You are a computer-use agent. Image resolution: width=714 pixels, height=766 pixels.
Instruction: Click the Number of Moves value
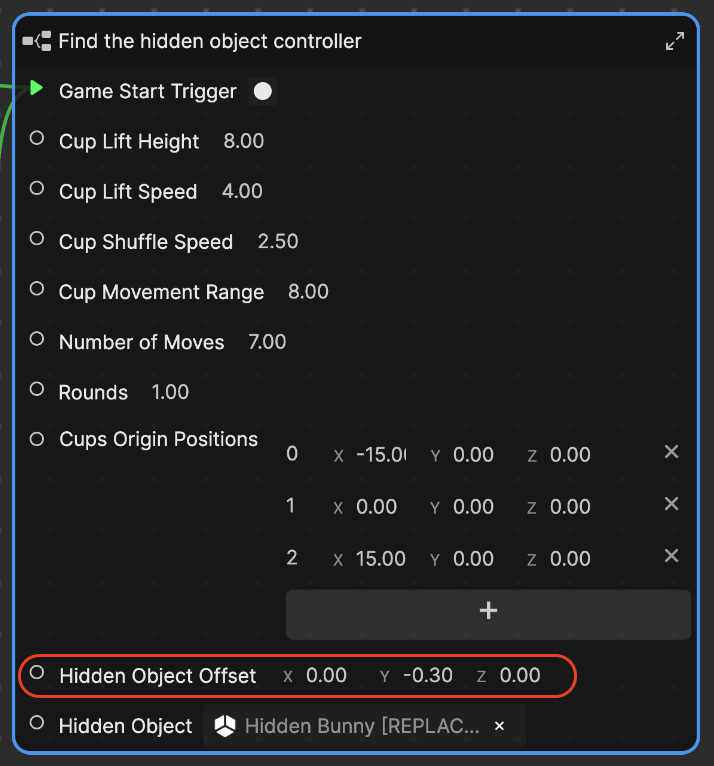267,342
